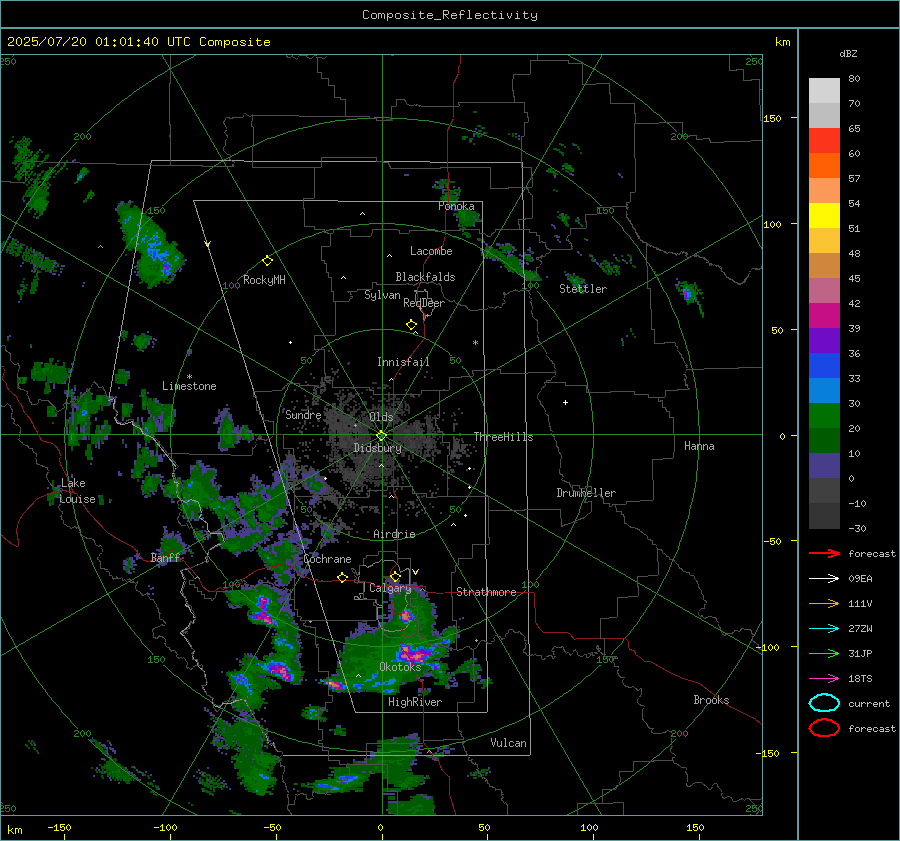900x841 pixels.
Task: Click the bright yellow swatch between 54 and 51
Action: point(824,216)
